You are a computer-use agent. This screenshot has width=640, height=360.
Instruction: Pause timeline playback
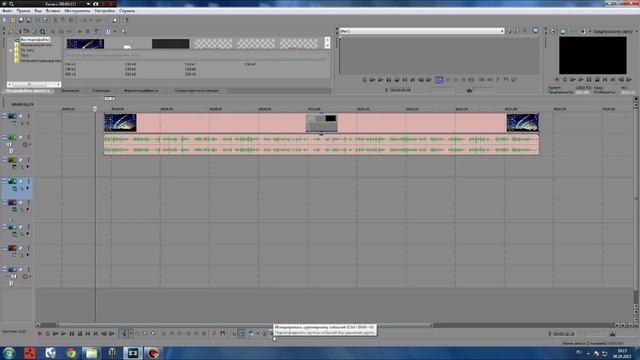72,333
